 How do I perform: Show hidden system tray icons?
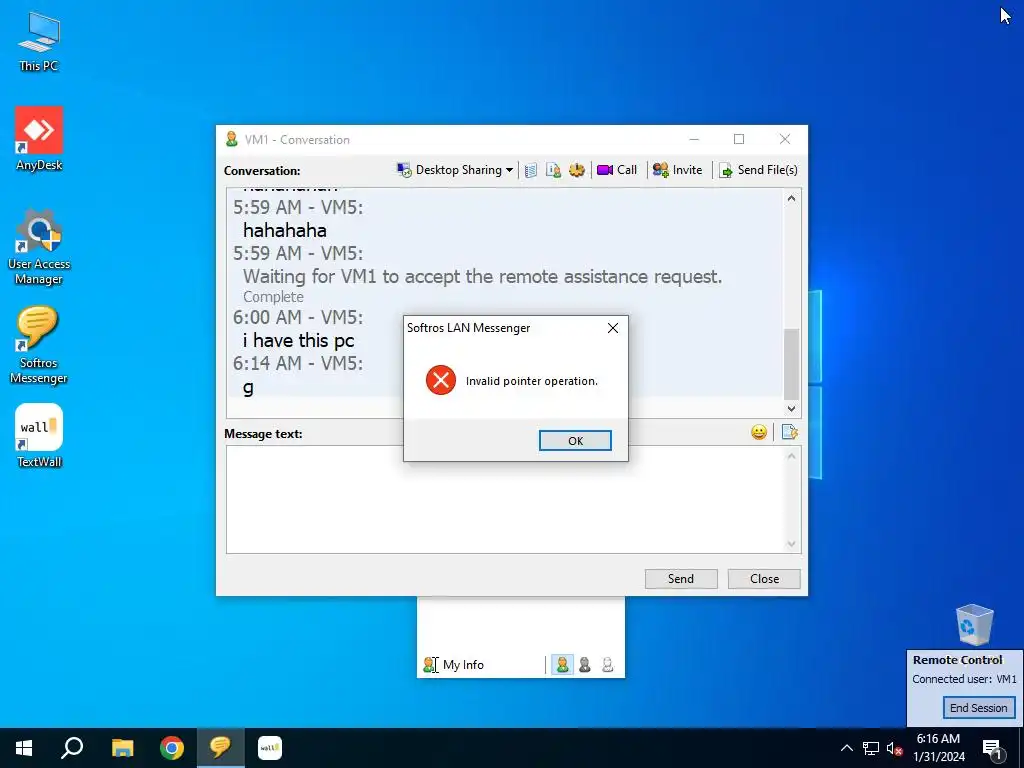pyautogui.click(x=846, y=748)
